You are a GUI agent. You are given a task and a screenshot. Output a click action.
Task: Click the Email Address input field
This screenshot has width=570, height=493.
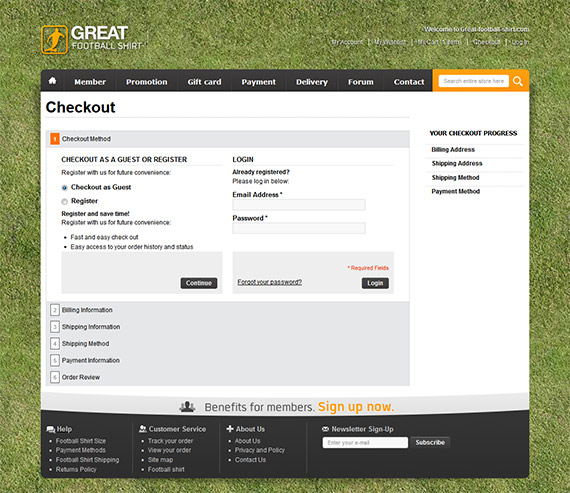(x=299, y=205)
